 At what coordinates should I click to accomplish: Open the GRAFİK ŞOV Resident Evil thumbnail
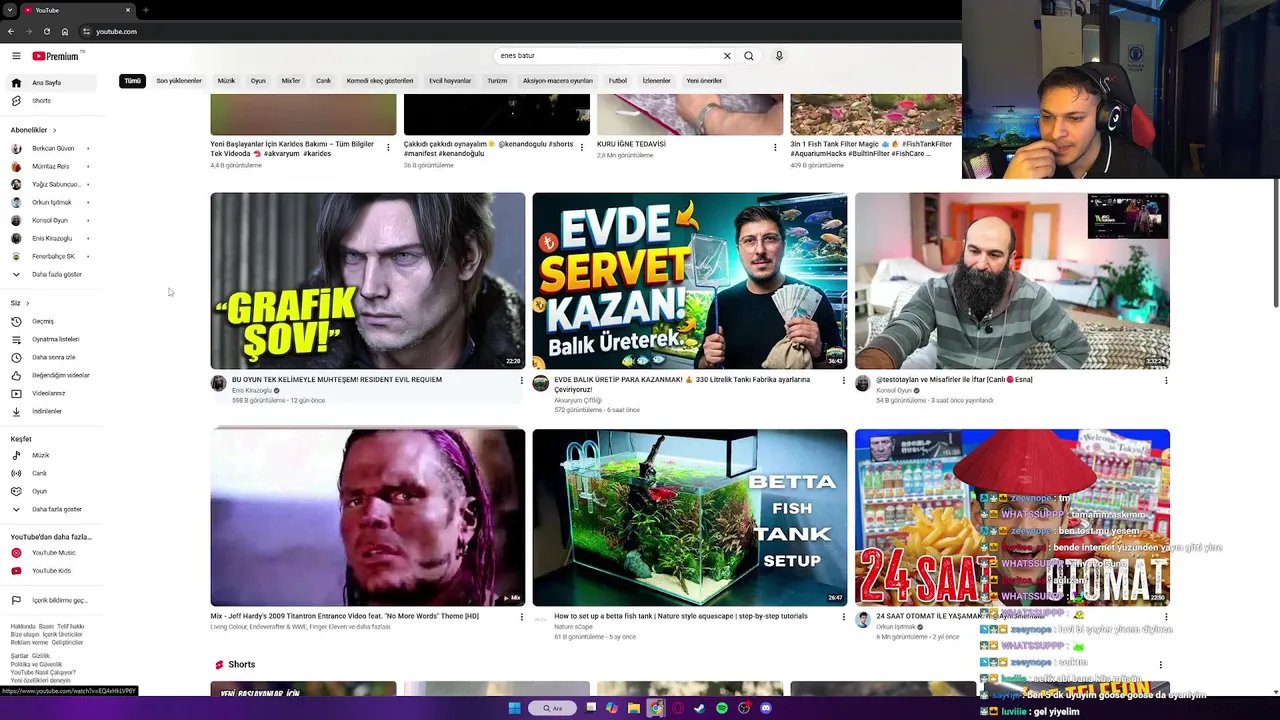(368, 281)
